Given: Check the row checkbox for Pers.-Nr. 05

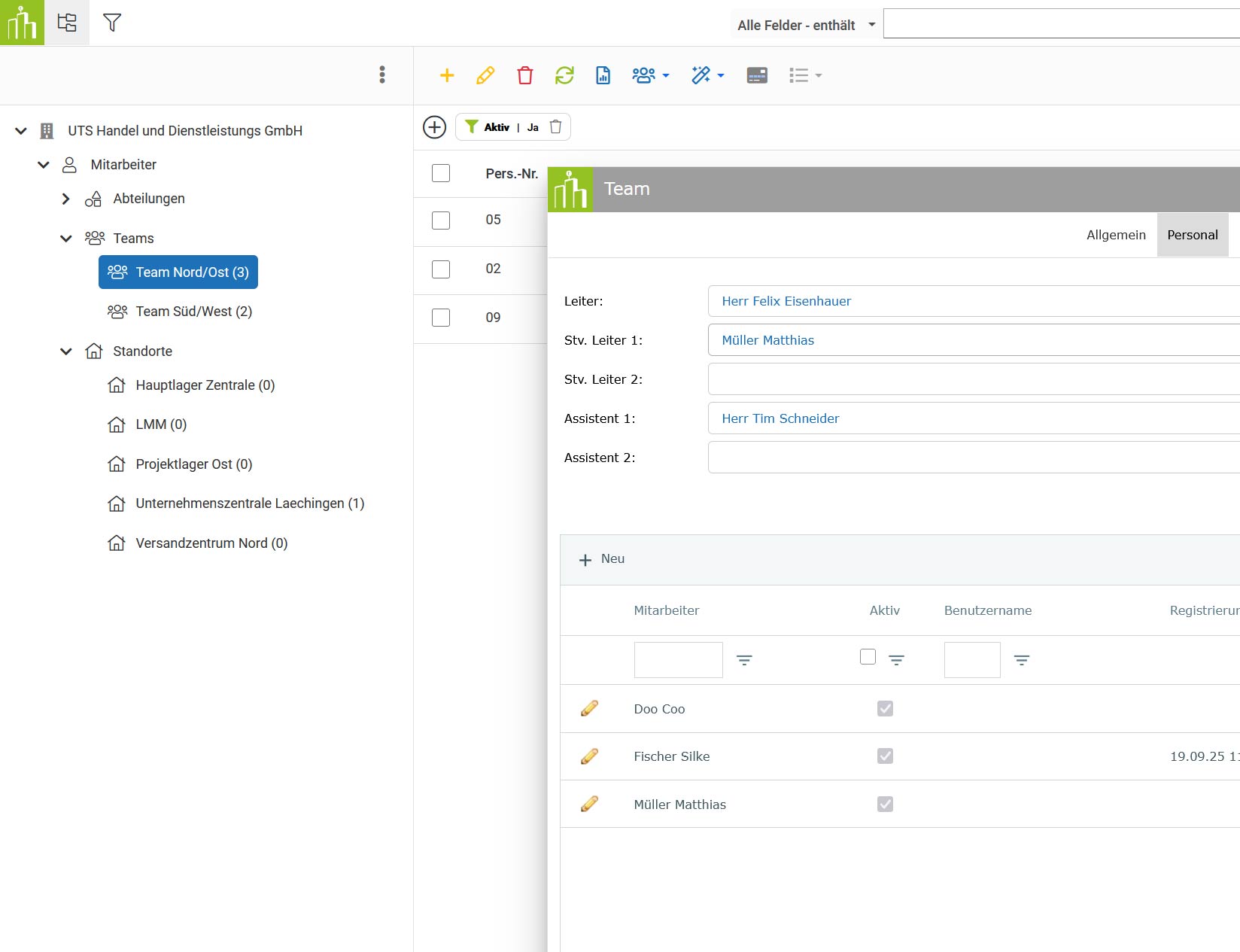Looking at the screenshot, I should point(441,221).
